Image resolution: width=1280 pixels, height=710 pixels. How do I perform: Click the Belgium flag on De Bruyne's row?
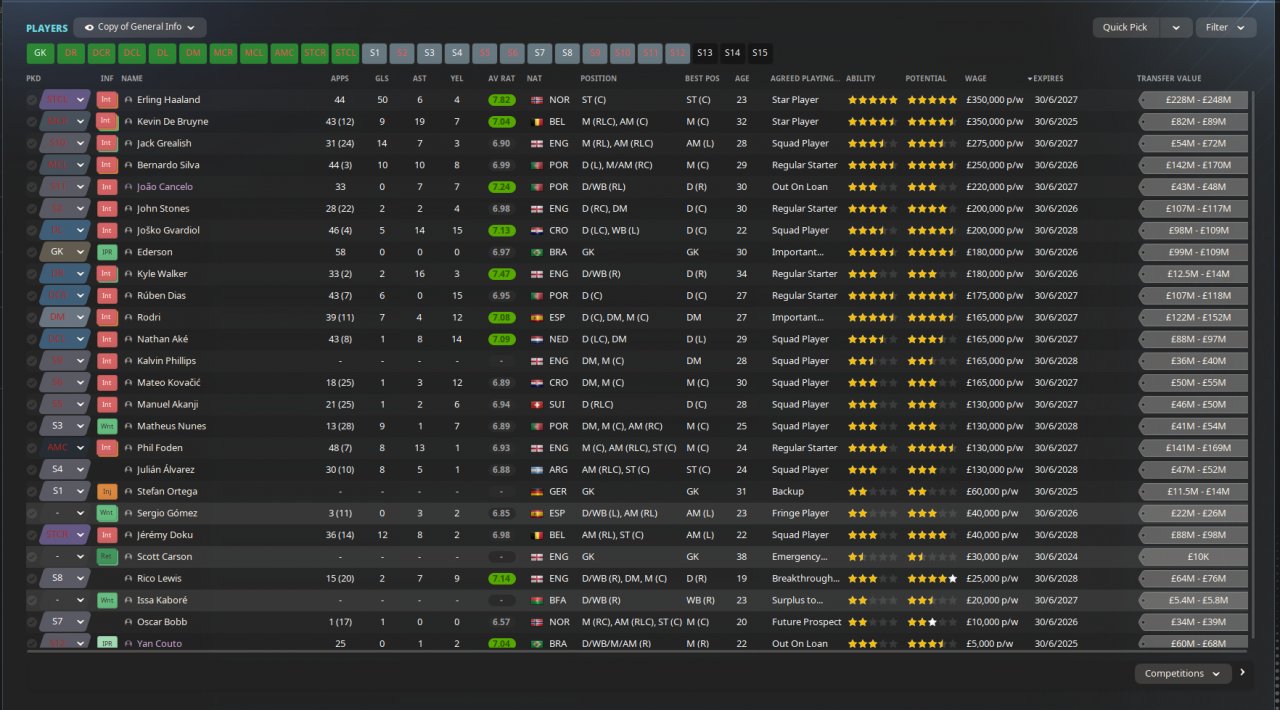(x=537, y=122)
